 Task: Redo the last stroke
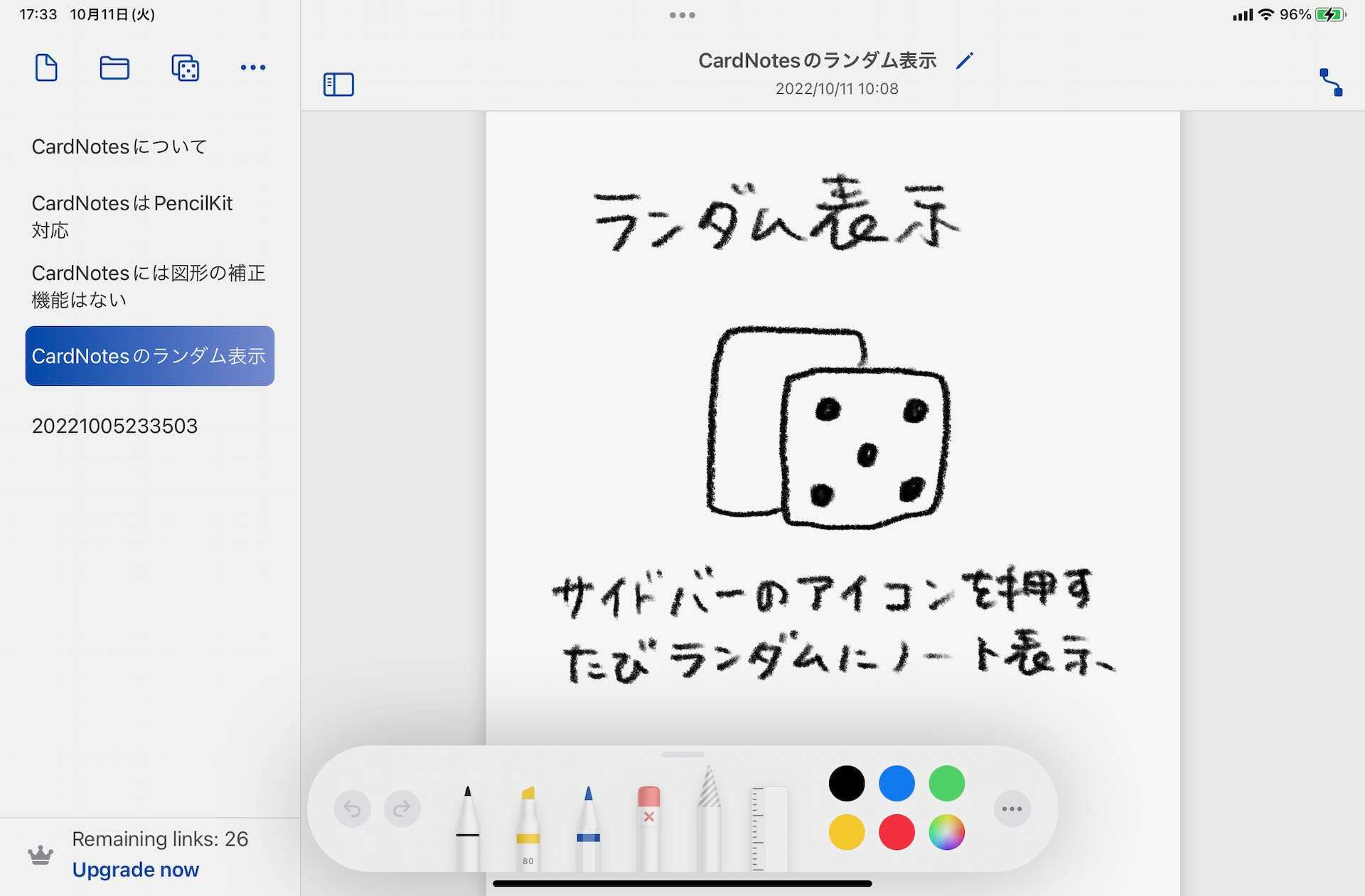[x=402, y=809]
